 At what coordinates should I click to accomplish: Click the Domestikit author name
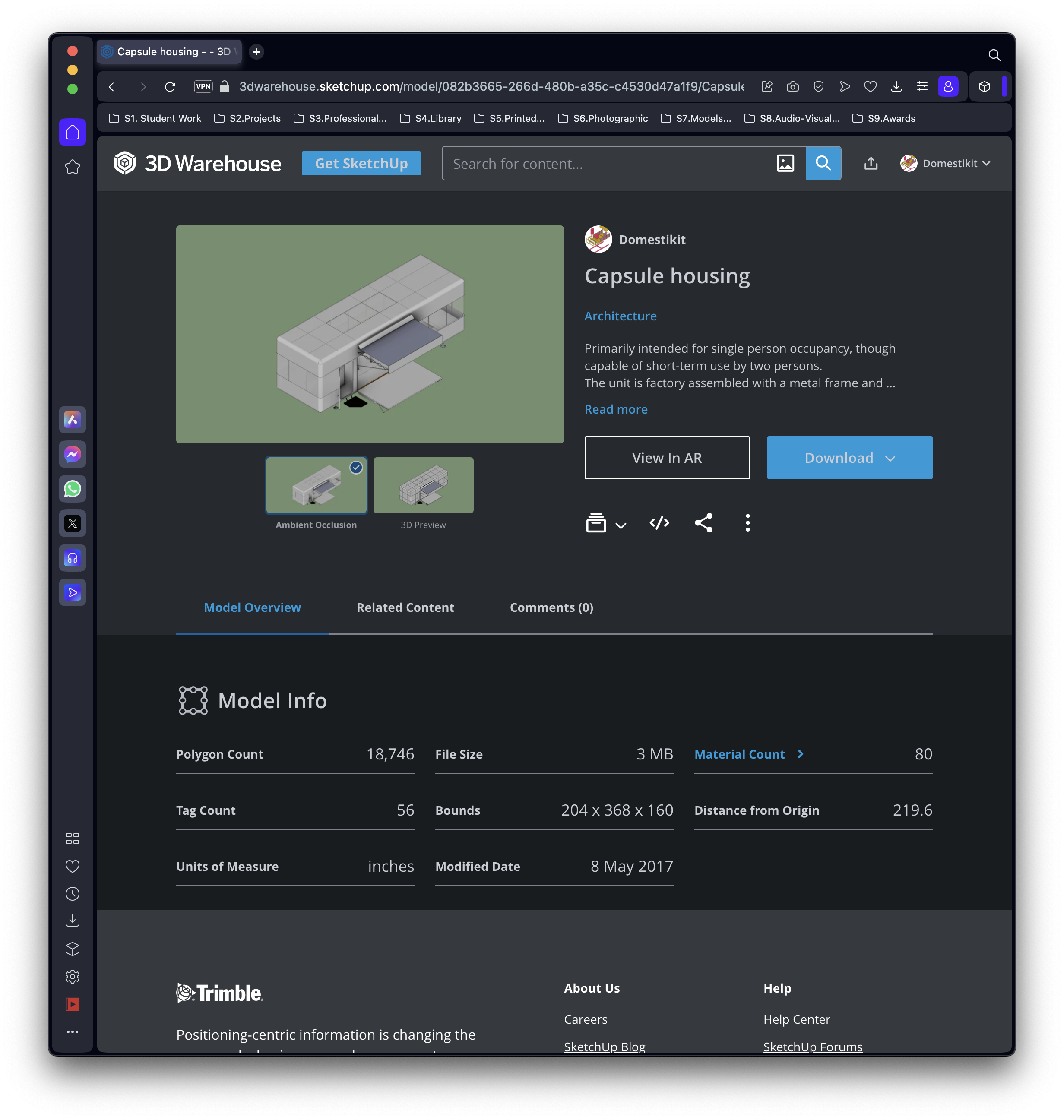tap(652, 239)
